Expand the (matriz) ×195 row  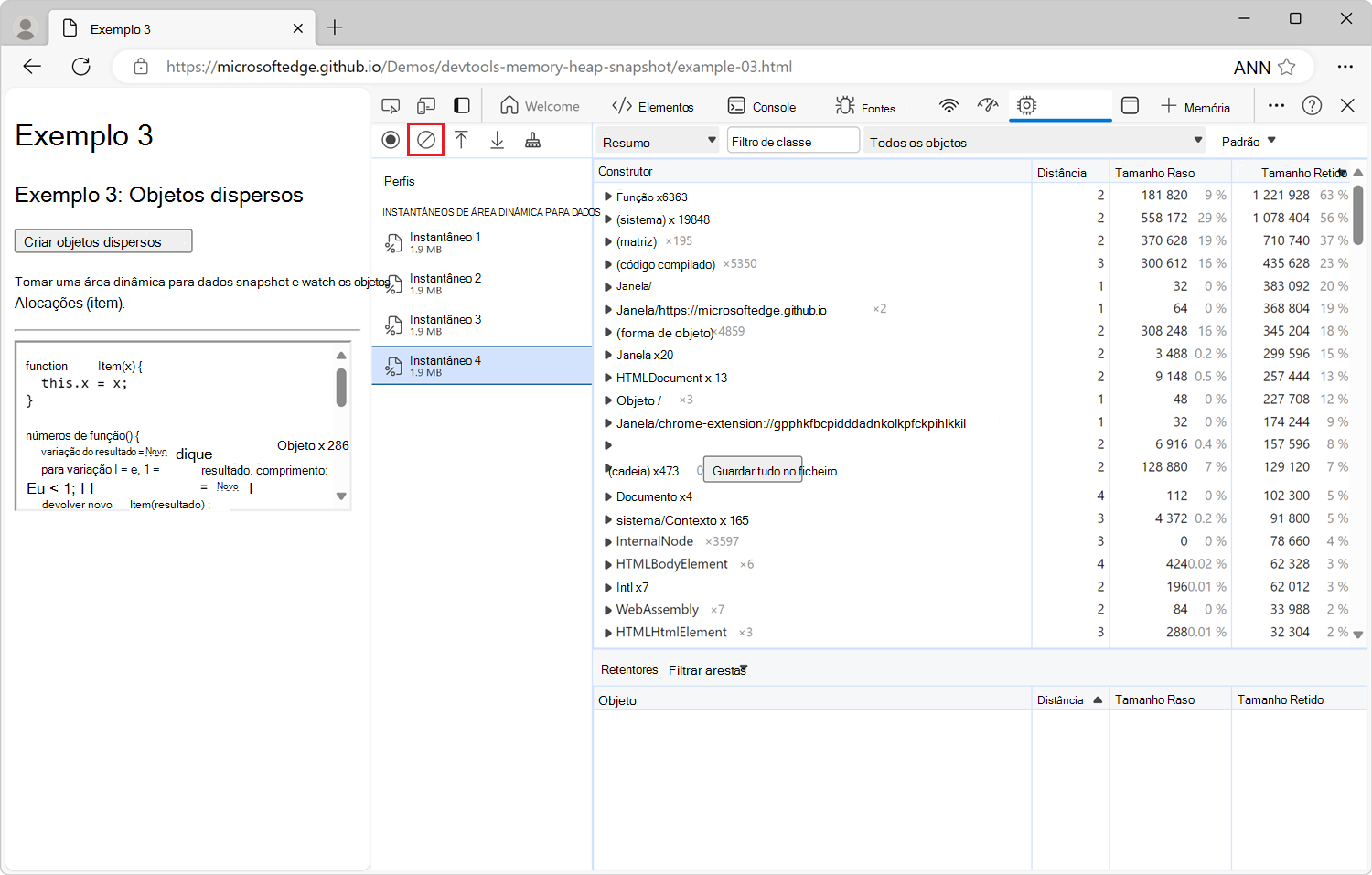[x=608, y=241]
